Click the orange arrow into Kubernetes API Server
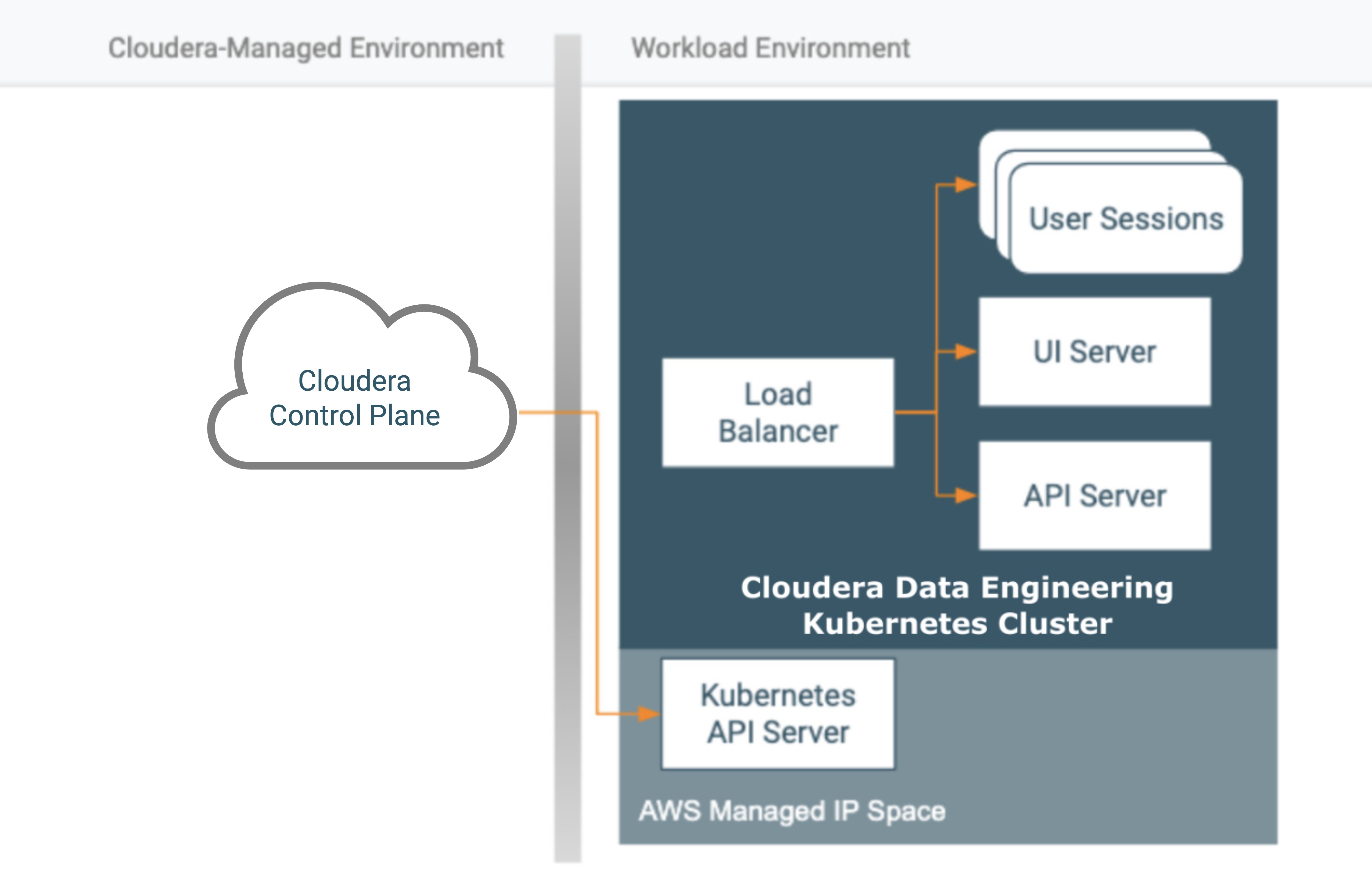 click(x=647, y=714)
